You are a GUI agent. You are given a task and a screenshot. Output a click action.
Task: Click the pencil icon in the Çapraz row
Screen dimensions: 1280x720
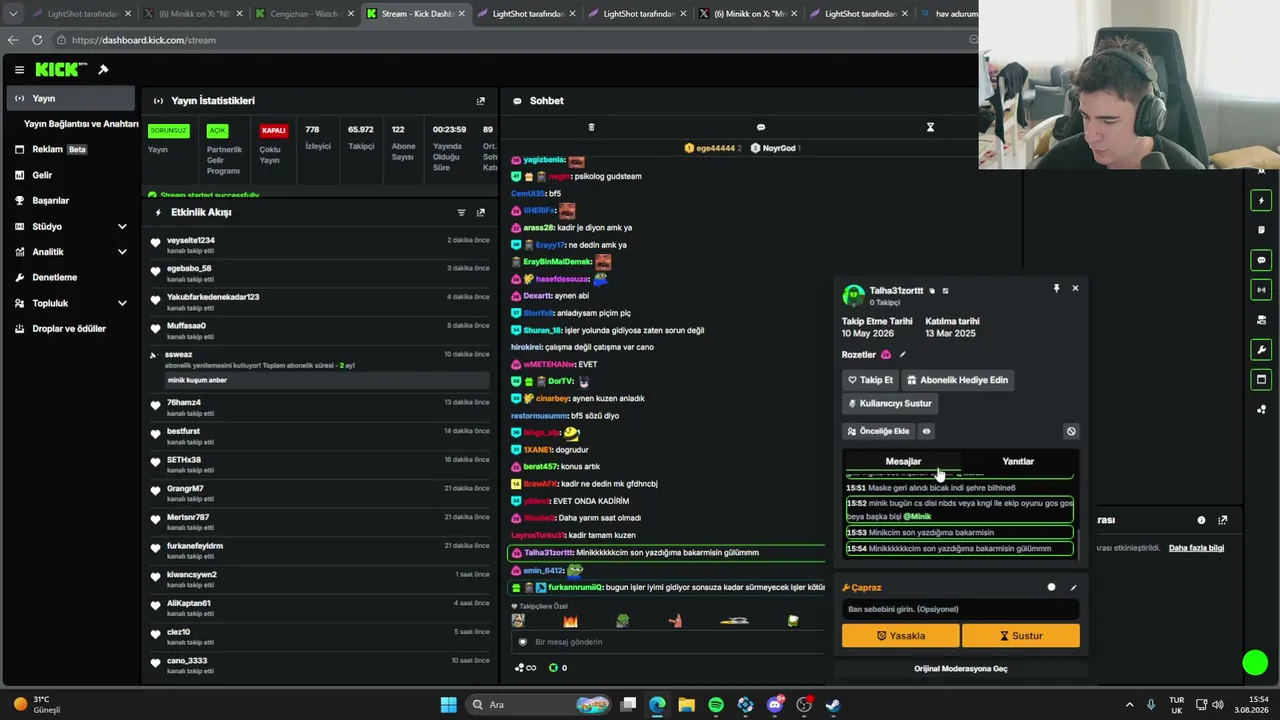click(x=1073, y=587)
